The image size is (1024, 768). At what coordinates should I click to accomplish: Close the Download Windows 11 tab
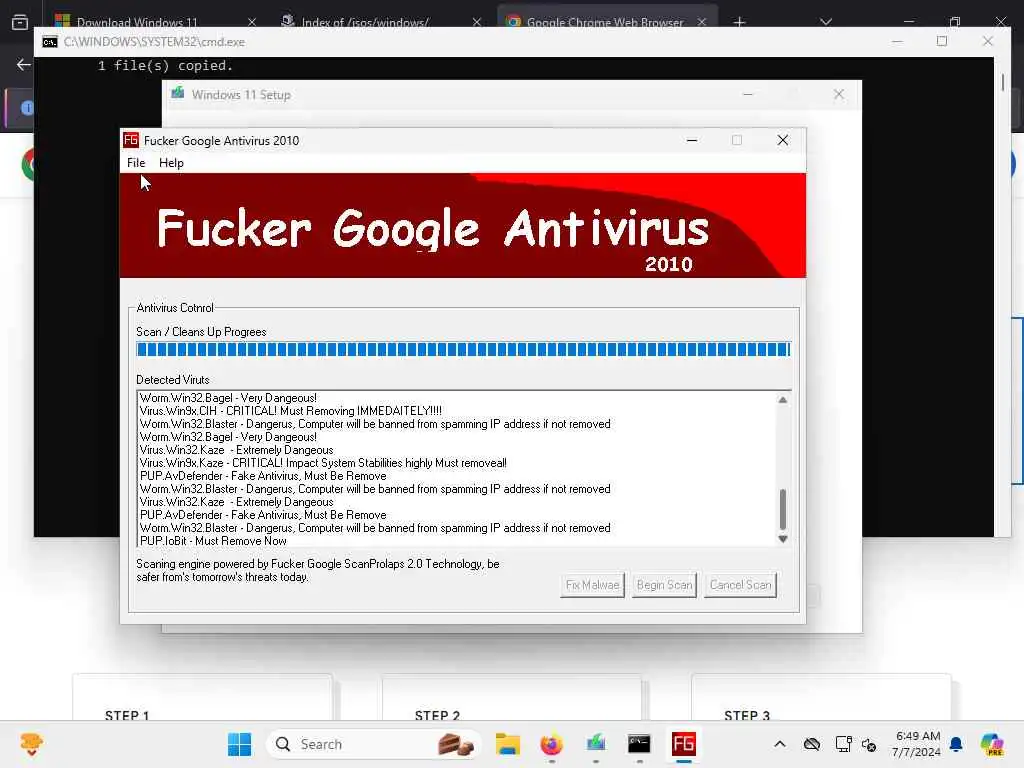click(251, 22)
